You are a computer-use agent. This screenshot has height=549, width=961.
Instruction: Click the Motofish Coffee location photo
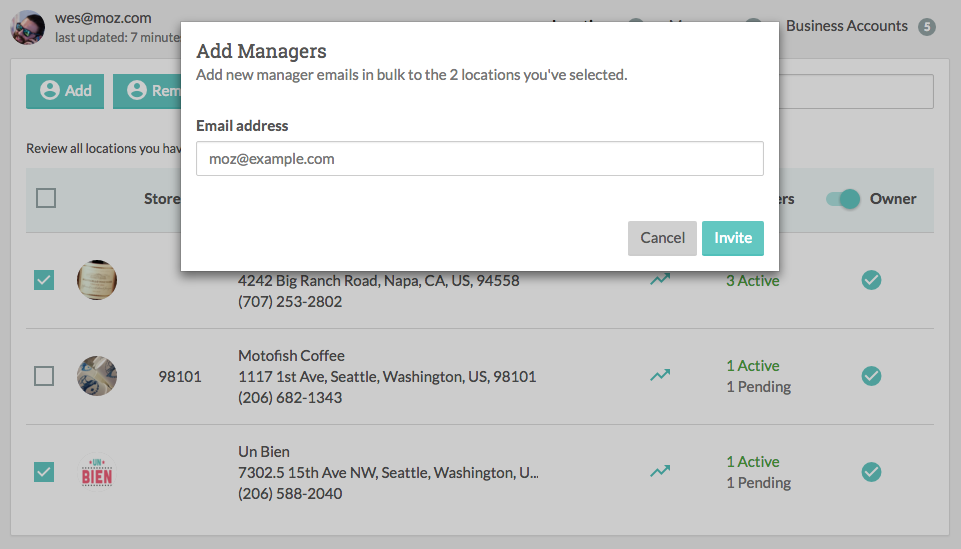(x=97, y=376)
